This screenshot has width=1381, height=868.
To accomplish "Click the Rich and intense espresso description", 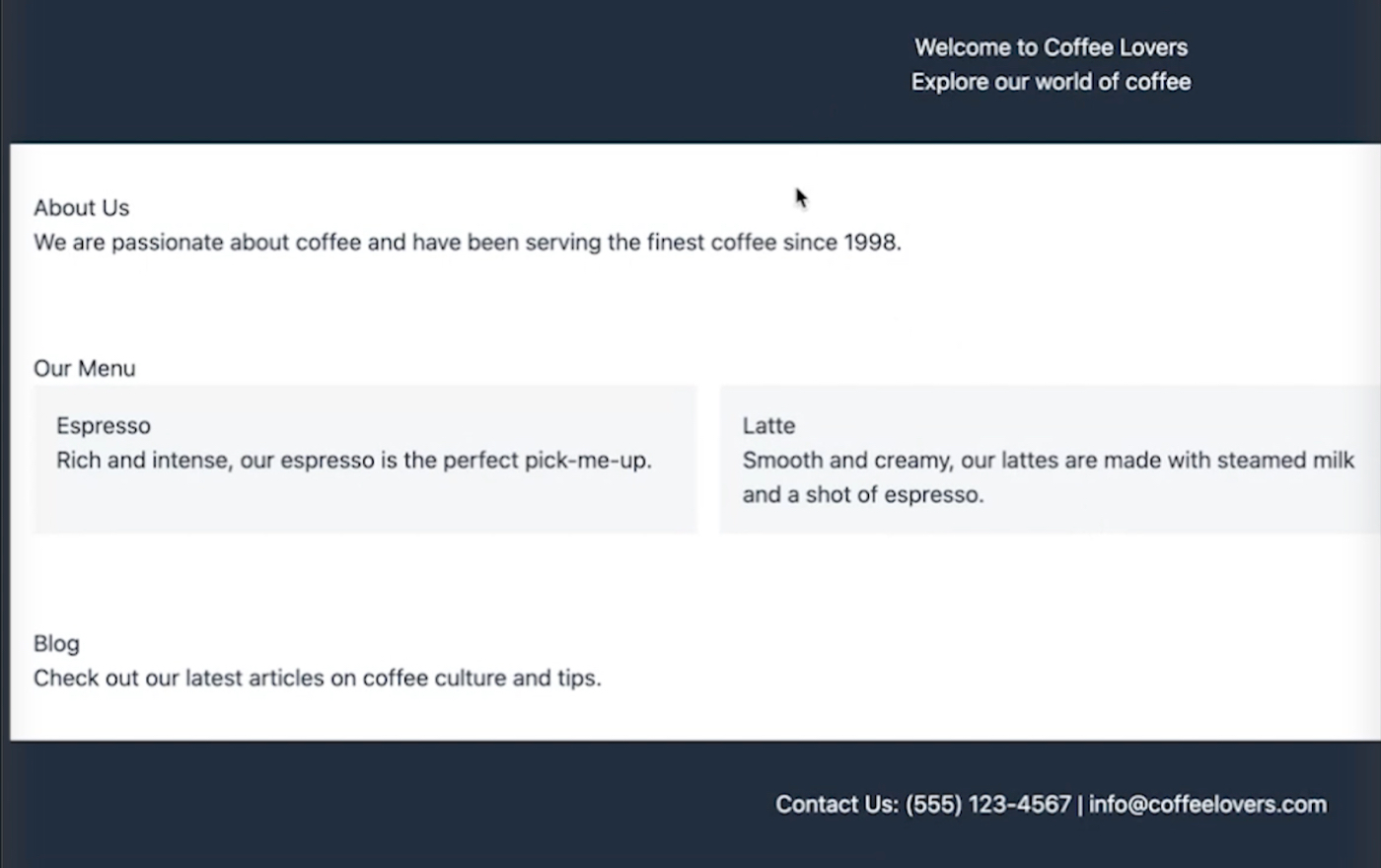I will pos(354,461).
